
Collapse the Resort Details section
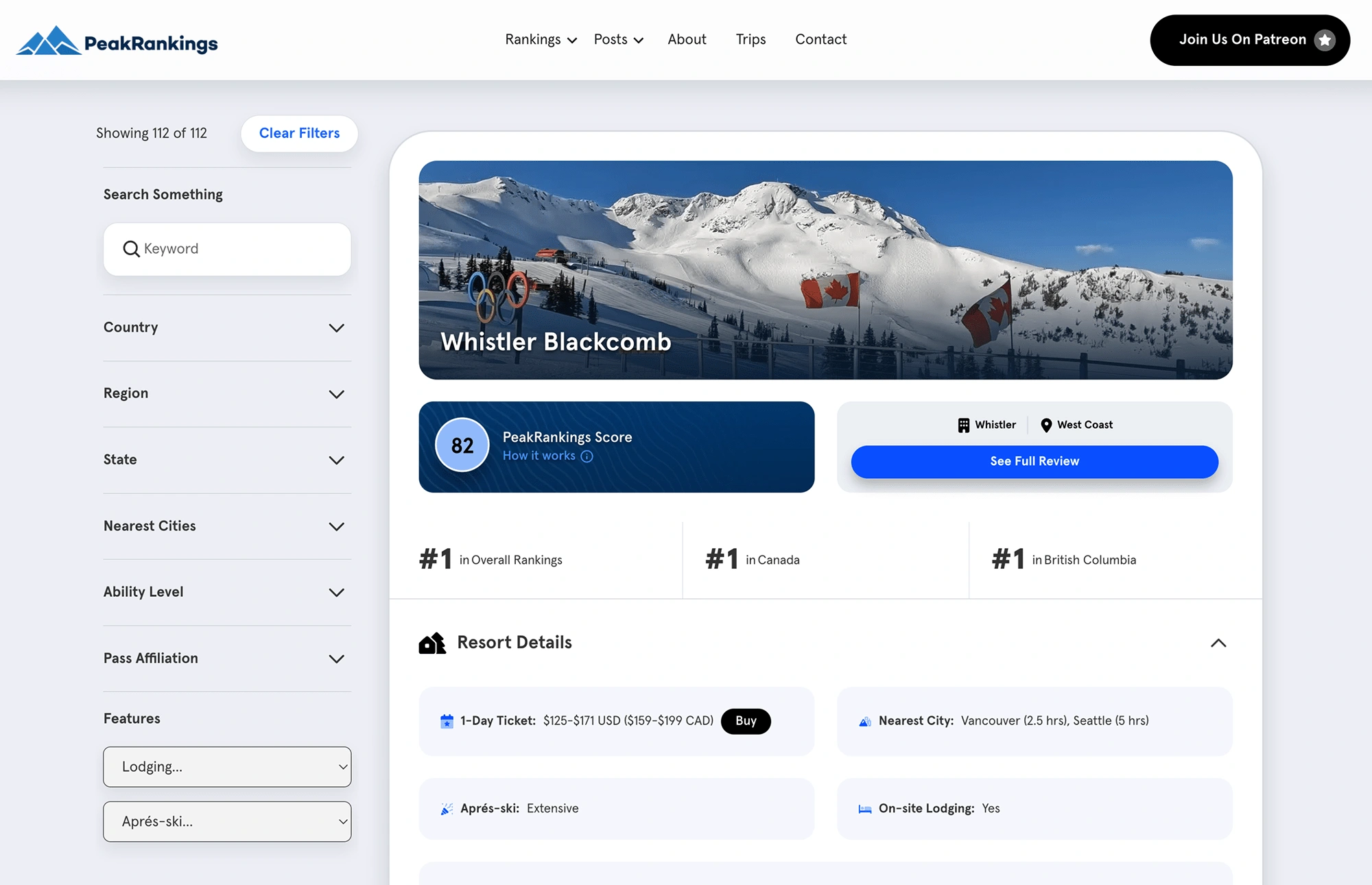pyautogui.click(x=1218, y=643)
